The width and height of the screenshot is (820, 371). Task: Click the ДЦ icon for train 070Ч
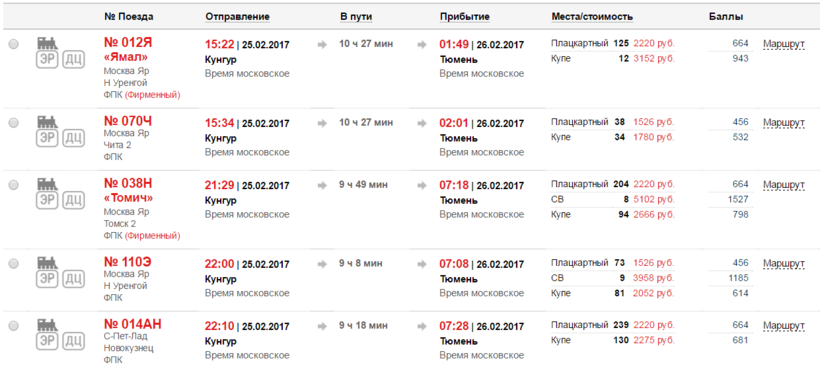pyautogui.click(x=73, y=139)
